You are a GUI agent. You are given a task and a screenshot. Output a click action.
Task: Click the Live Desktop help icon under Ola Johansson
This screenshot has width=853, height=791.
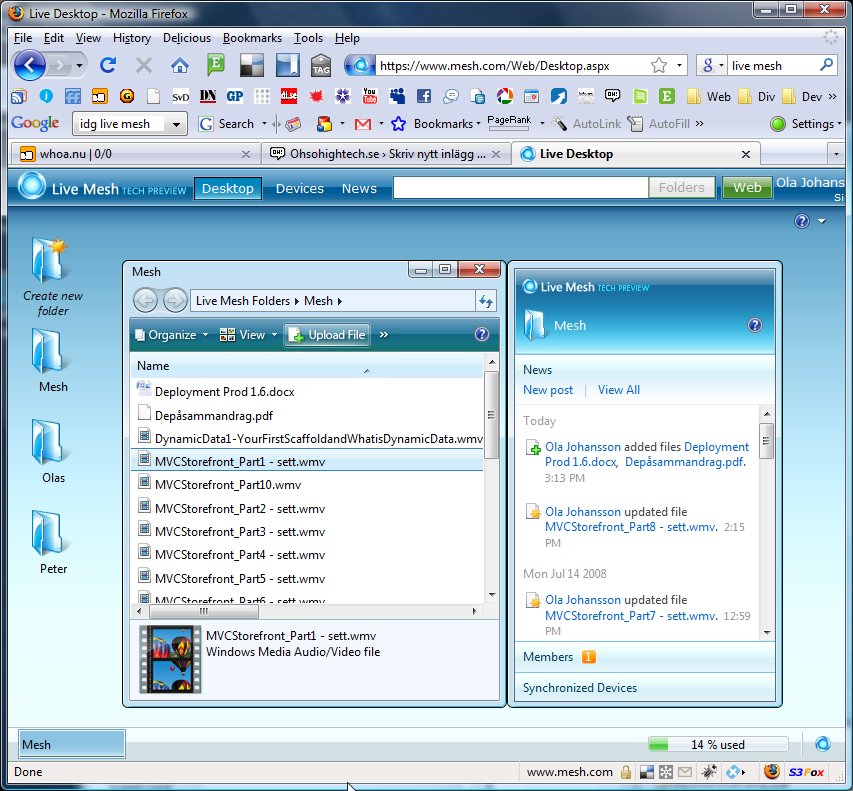click(x=802, y=221)
